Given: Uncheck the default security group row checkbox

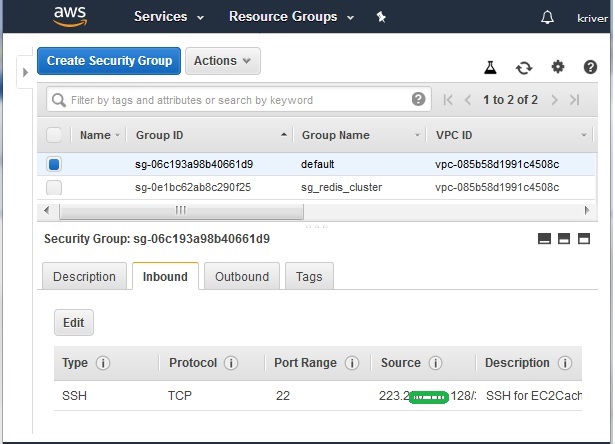Looking at the screenshot, I should 54,164.
